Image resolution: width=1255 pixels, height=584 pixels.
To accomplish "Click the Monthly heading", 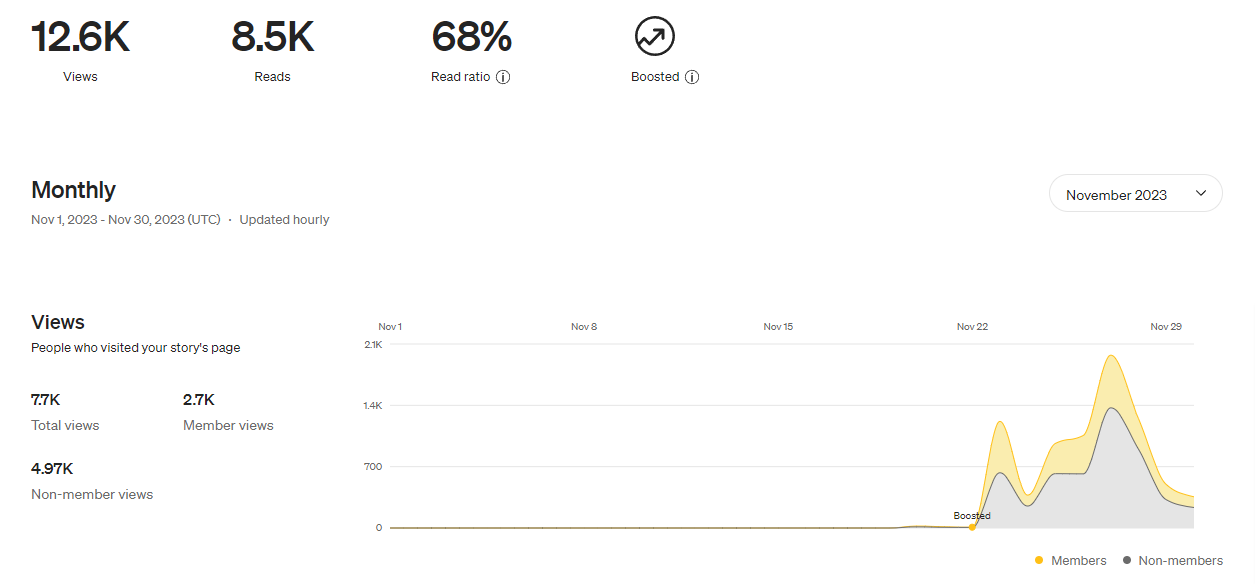I will point(73,190).
